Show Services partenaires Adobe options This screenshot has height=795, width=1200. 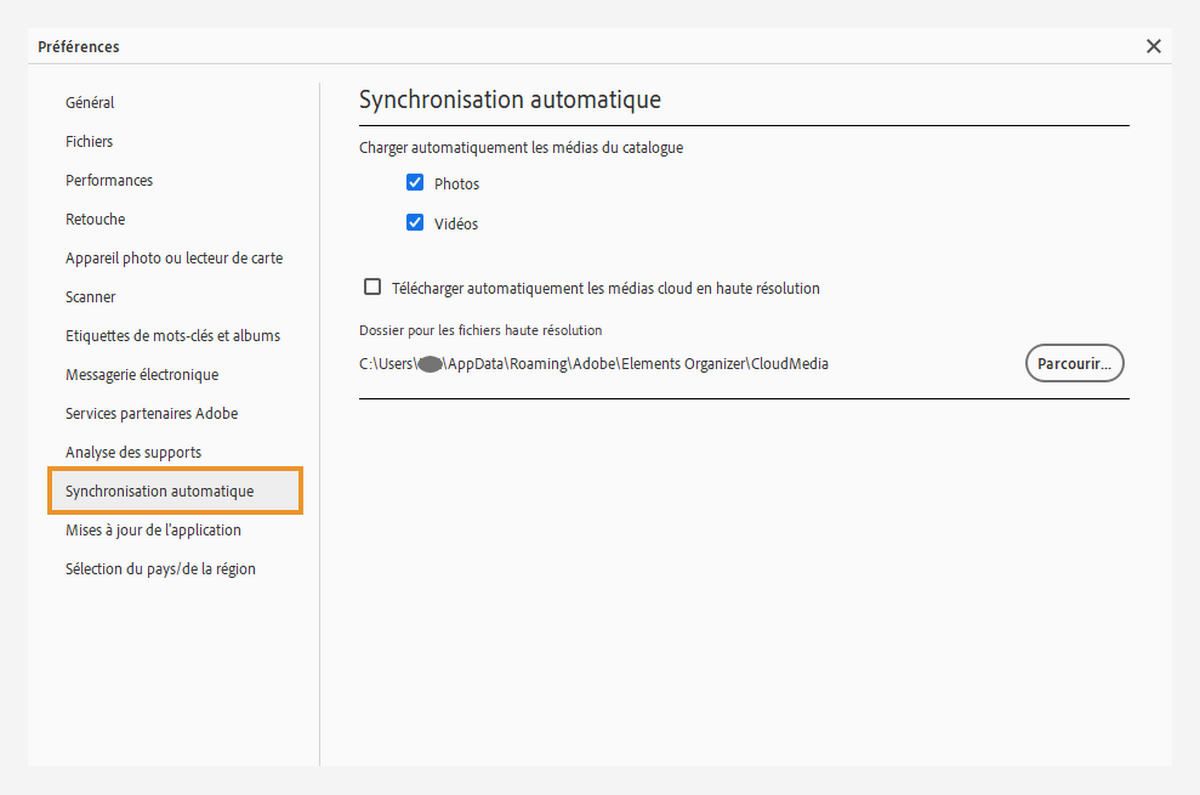click(x=152, y=413)
